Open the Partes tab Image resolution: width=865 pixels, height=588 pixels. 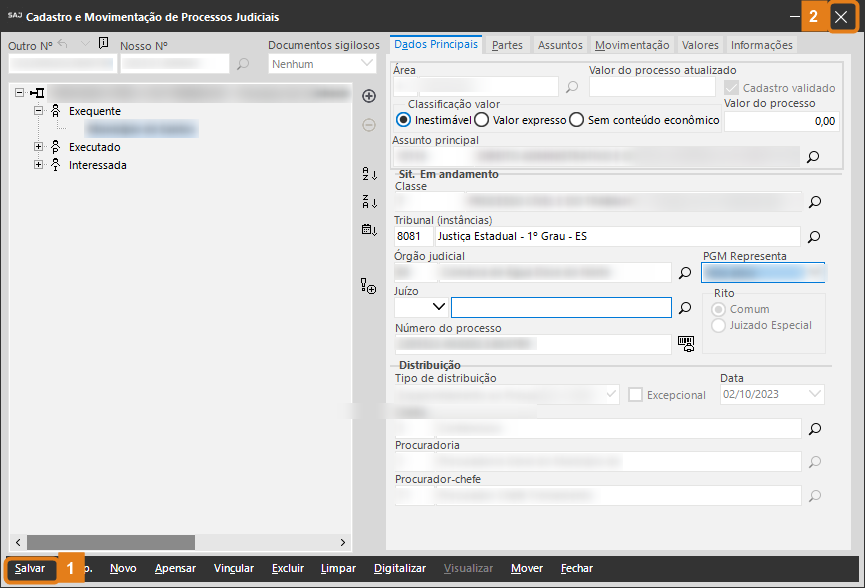(x=507, y=45)
